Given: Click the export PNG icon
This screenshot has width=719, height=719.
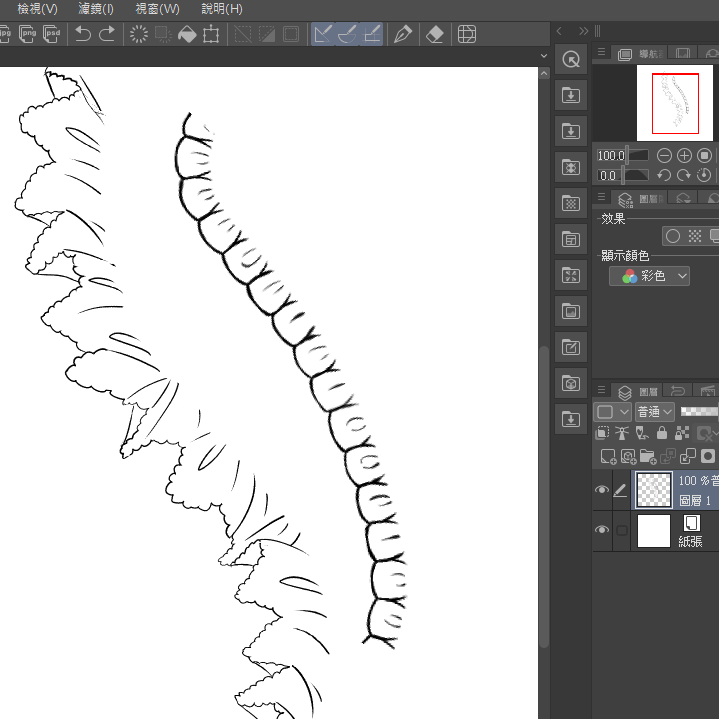Looking at the screenshot, I should [28, 33].
